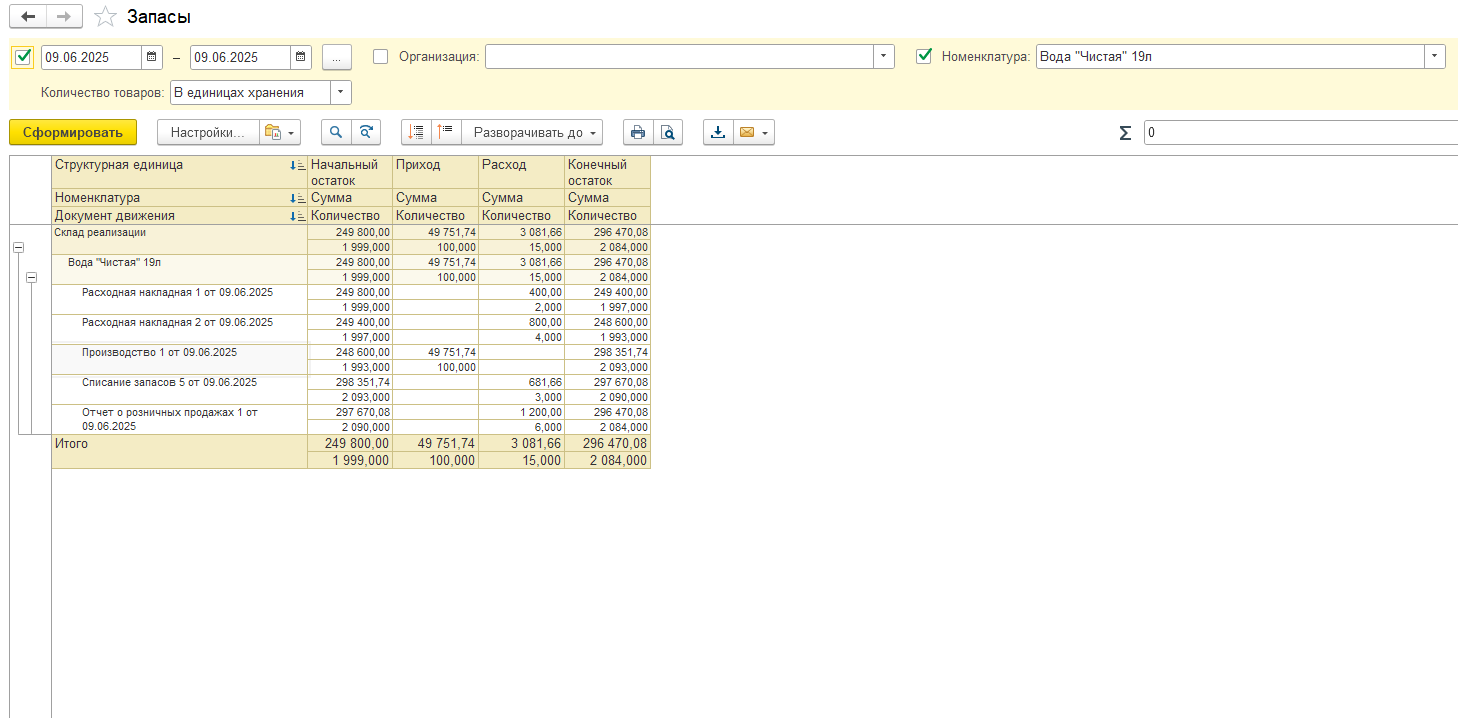Click the find magnifier icon
This screenshot has height=718, width=1458.
click(336, 132)
